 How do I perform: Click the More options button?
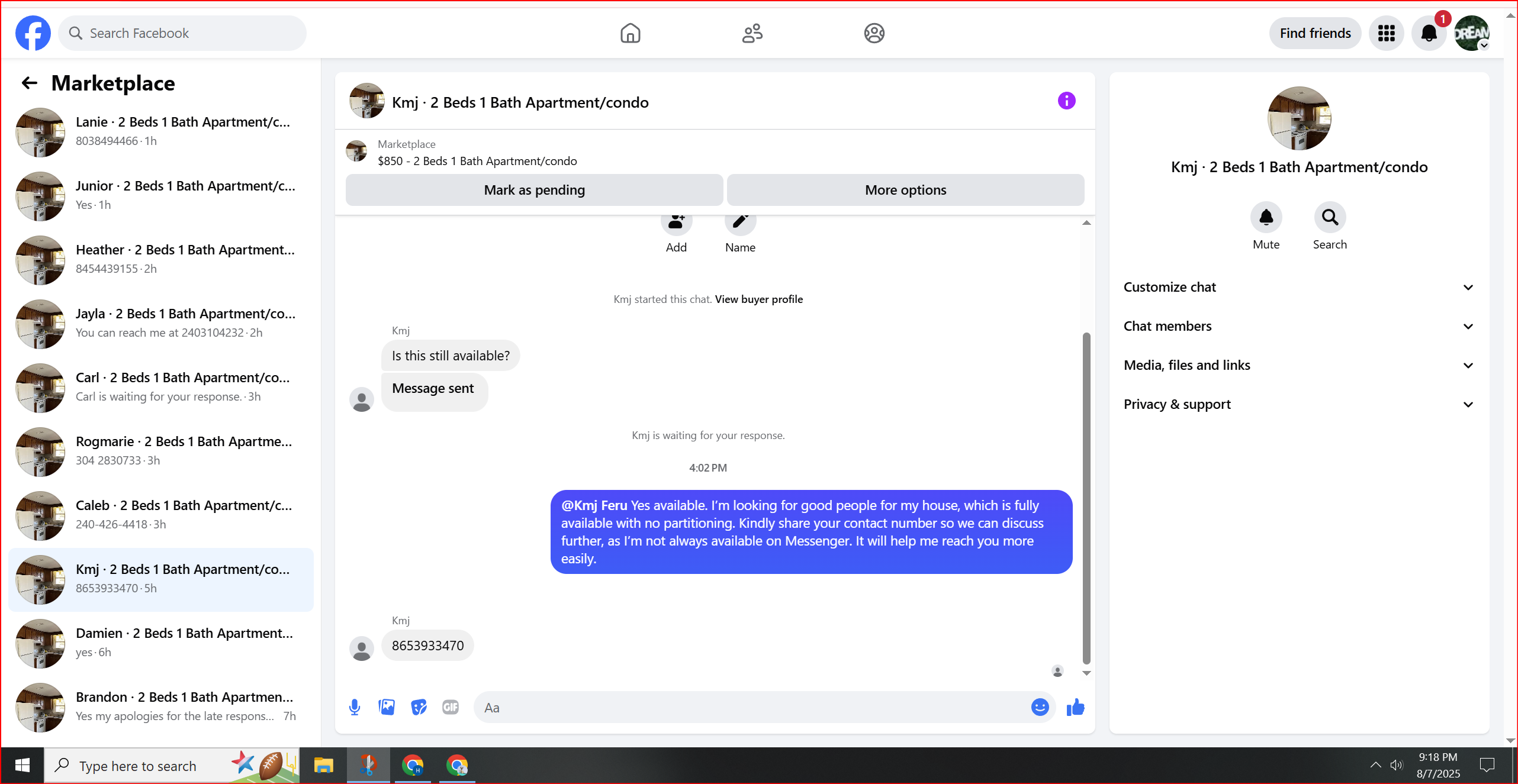tap(905, 190)
